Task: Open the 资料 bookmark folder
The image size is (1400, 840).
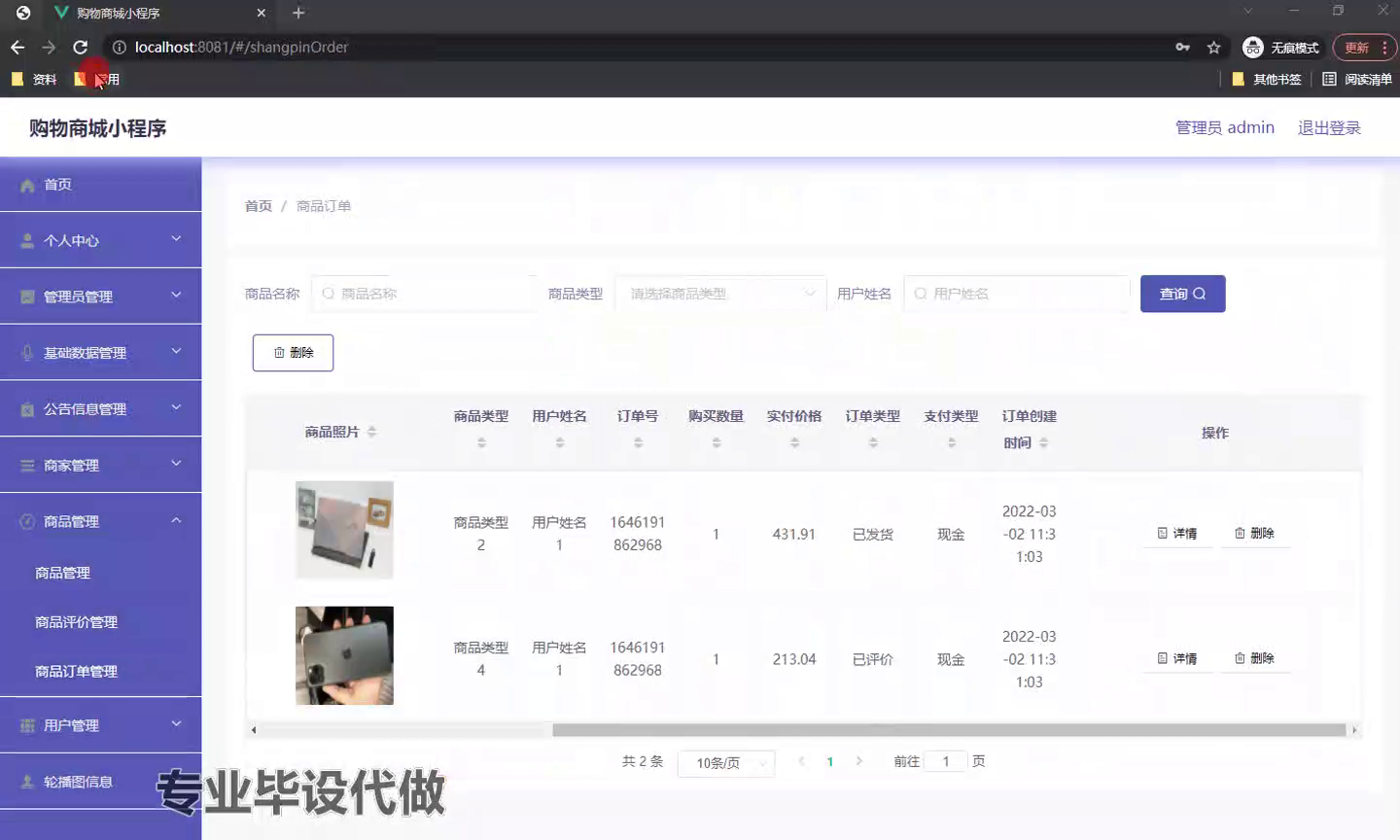Action: pyautogui.click(x=34, y=79)
